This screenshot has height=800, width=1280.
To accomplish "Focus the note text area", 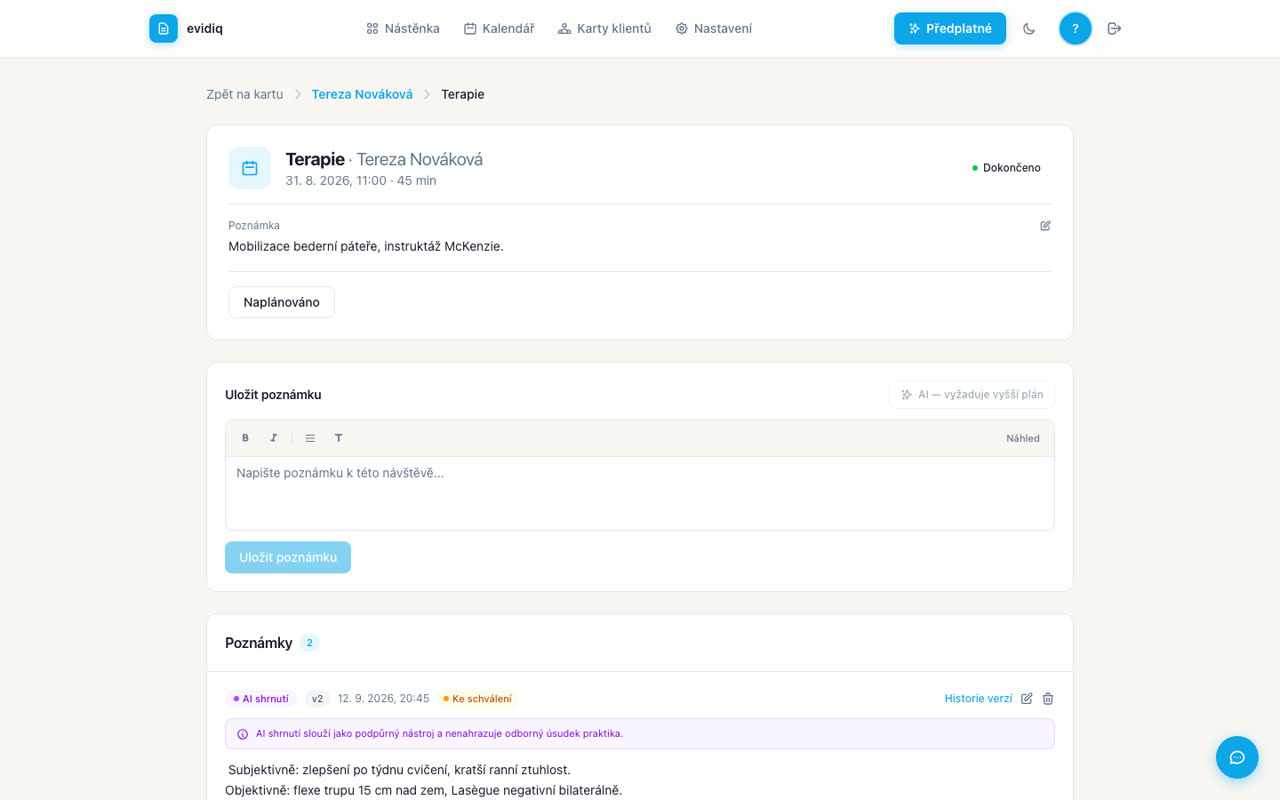I will pos(640,493).
